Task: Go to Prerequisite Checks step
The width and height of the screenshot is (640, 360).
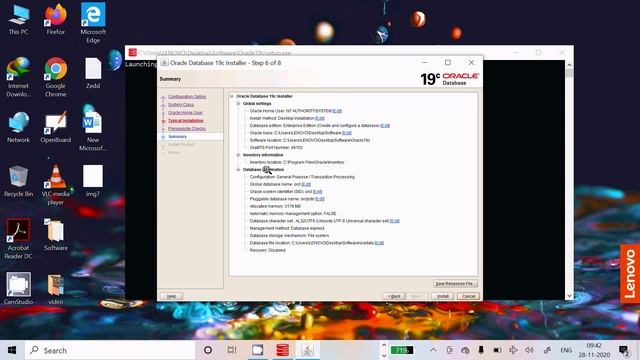Action: (x=187, y=129)
